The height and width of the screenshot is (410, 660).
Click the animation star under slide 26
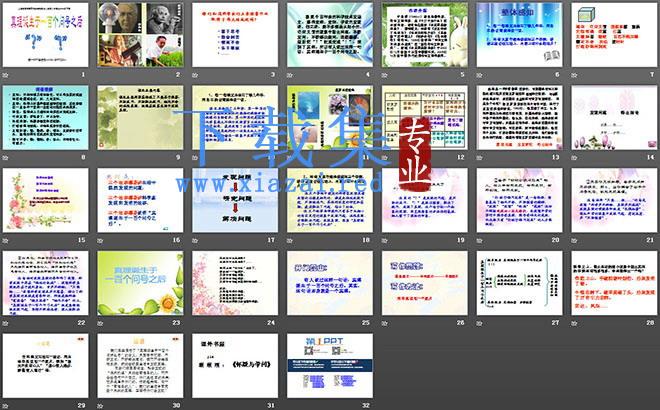tap(384, 323)
